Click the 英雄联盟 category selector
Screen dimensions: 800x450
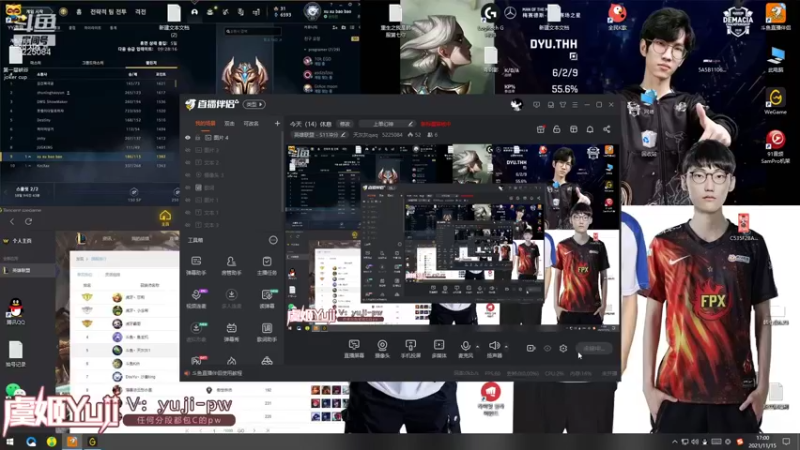319,135
